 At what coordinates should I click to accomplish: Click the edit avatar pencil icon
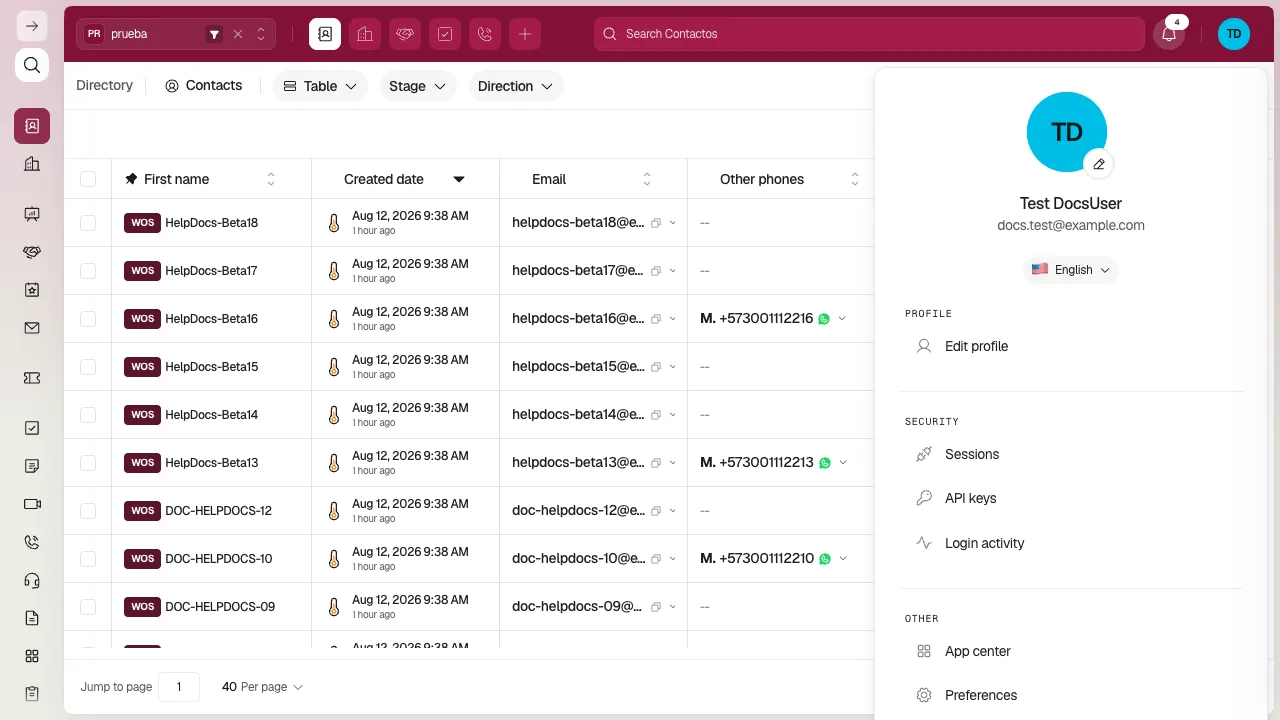[1099, 164]
